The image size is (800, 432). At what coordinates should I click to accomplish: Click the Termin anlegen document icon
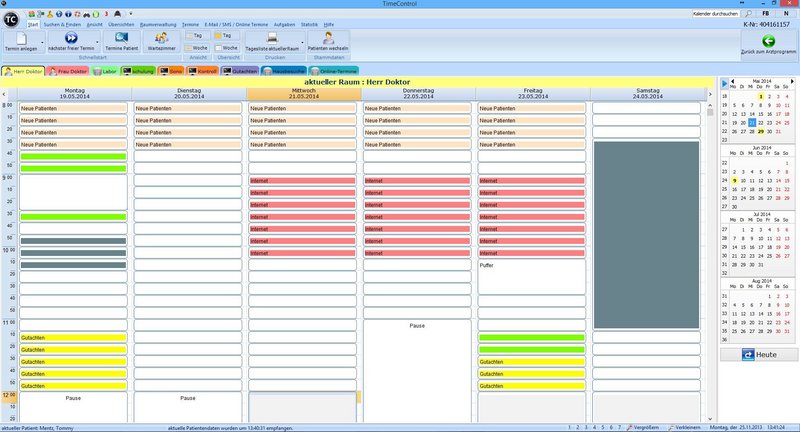pyautogui.click(x=19, y=37)
